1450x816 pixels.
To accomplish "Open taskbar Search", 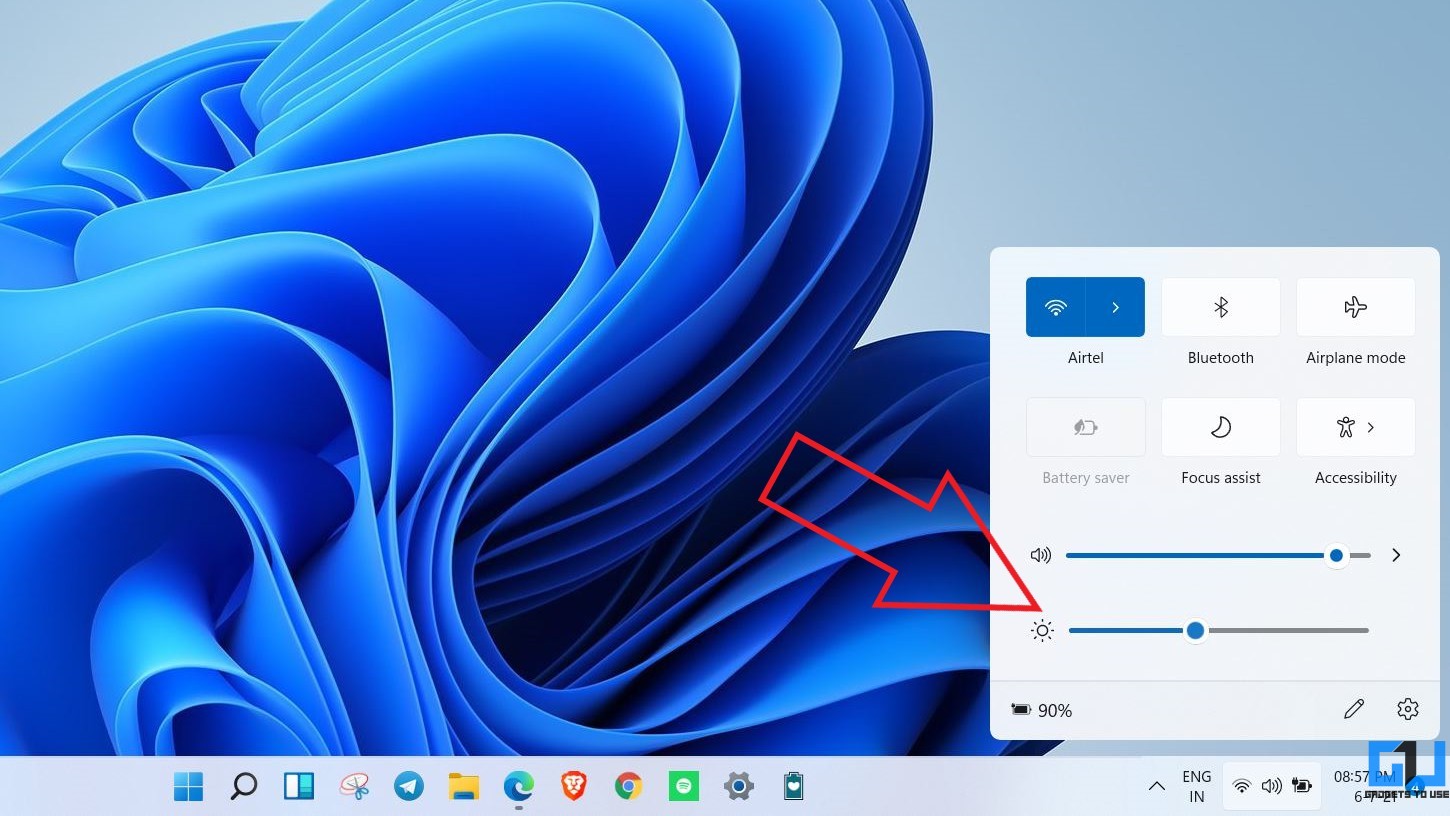I will [243, 787].
